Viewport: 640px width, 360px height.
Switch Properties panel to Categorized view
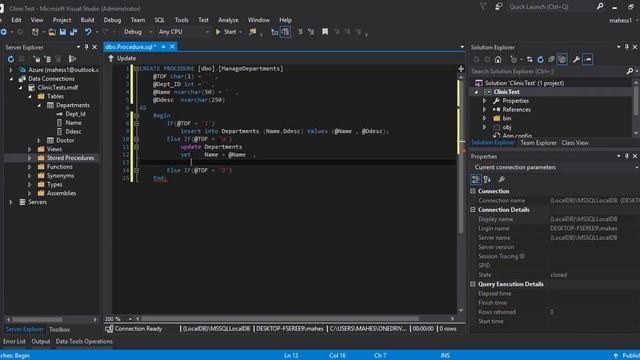[x=476, y=179]
